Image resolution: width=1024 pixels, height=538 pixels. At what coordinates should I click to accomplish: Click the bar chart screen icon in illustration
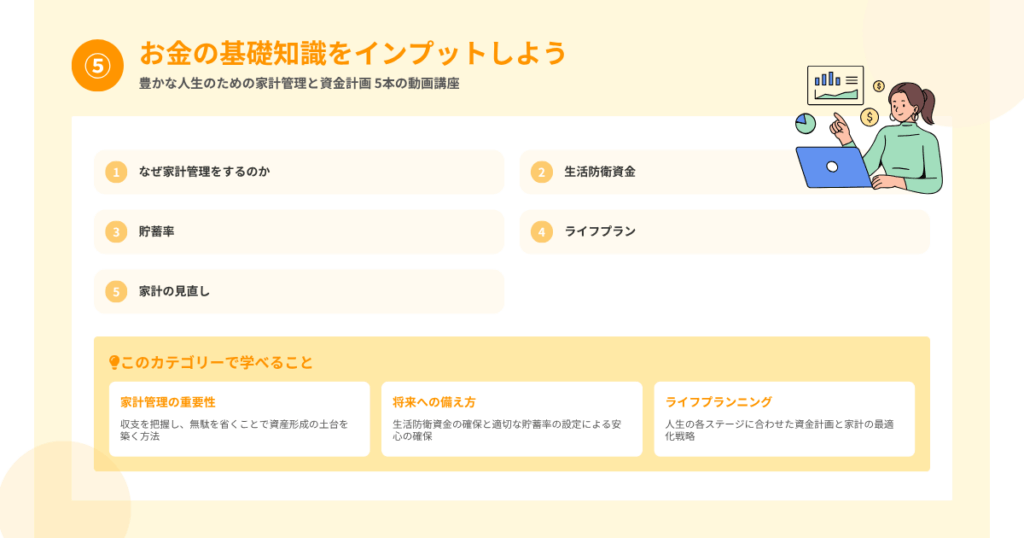pyautogui.click(x=836, y=86)
